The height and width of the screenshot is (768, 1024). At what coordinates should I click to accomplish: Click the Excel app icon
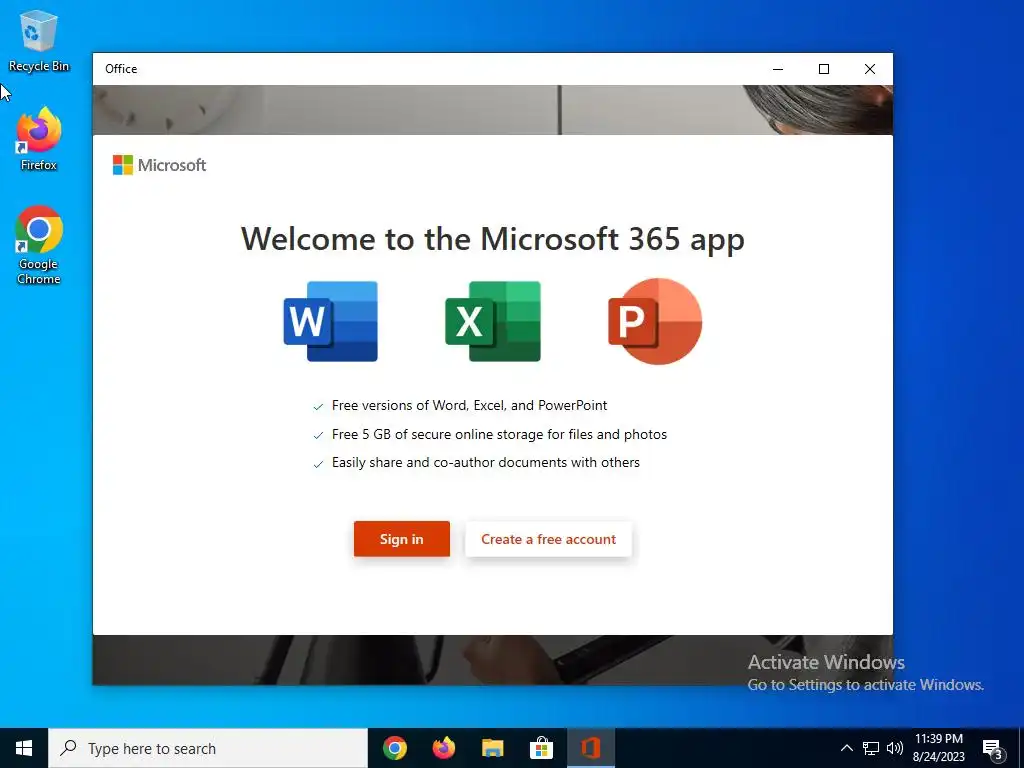point(493,321)
